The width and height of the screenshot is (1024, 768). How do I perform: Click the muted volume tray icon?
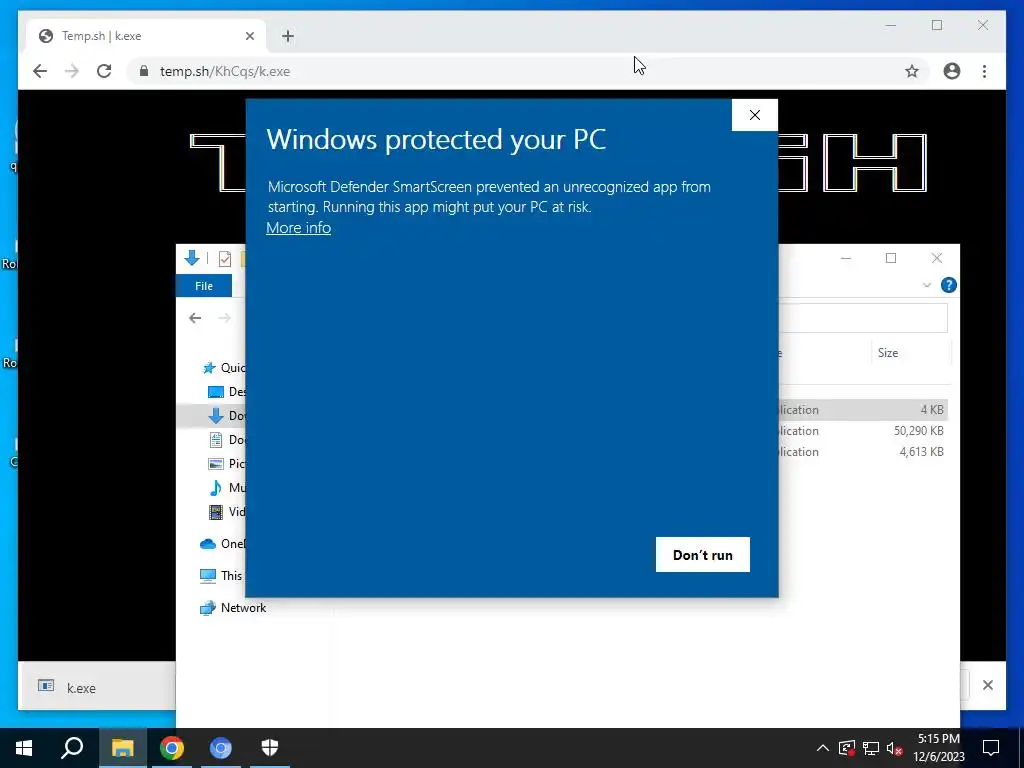point(894,748)
